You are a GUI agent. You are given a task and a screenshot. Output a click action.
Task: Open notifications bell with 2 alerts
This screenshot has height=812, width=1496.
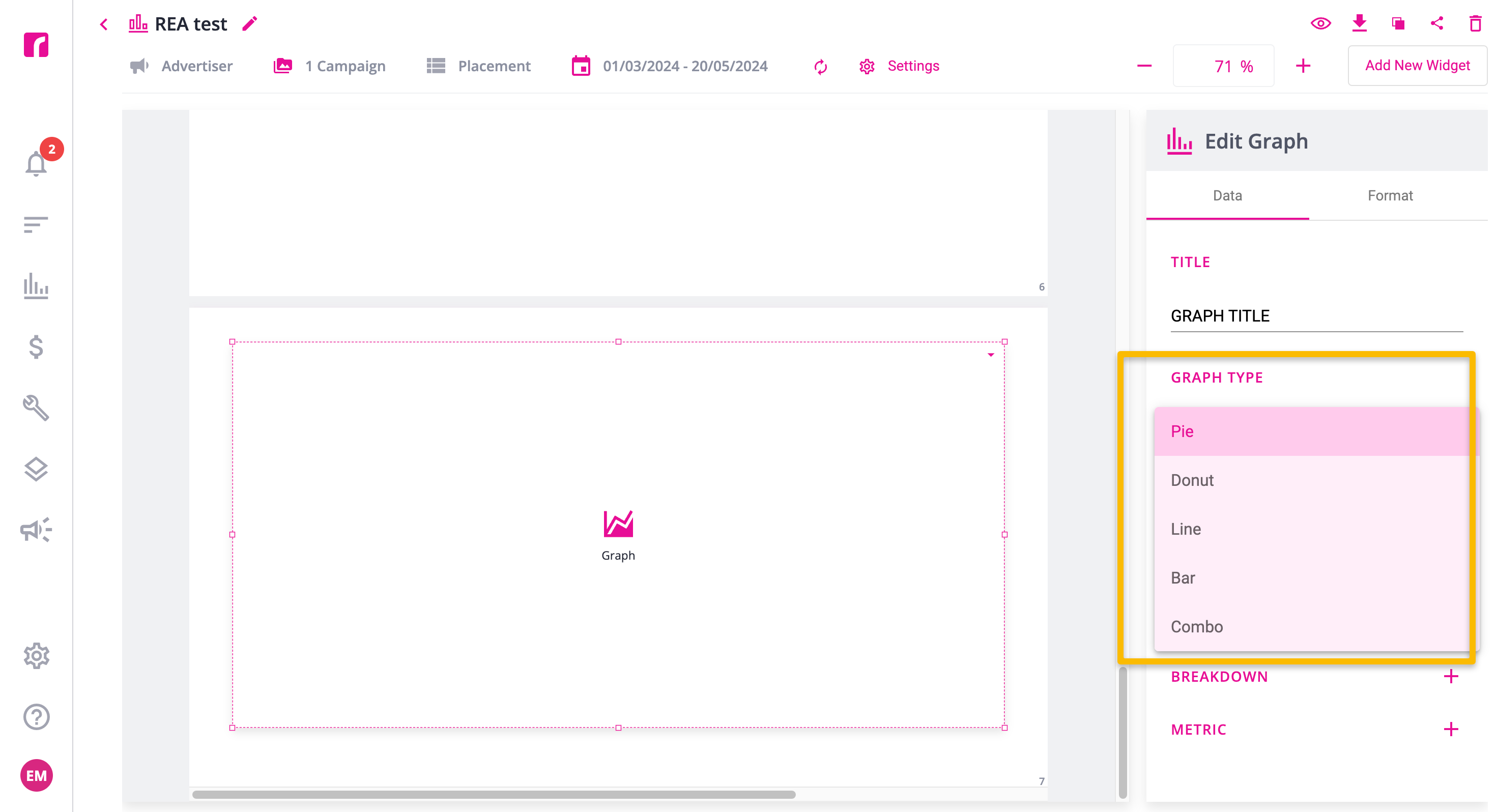tap(37, 163)
